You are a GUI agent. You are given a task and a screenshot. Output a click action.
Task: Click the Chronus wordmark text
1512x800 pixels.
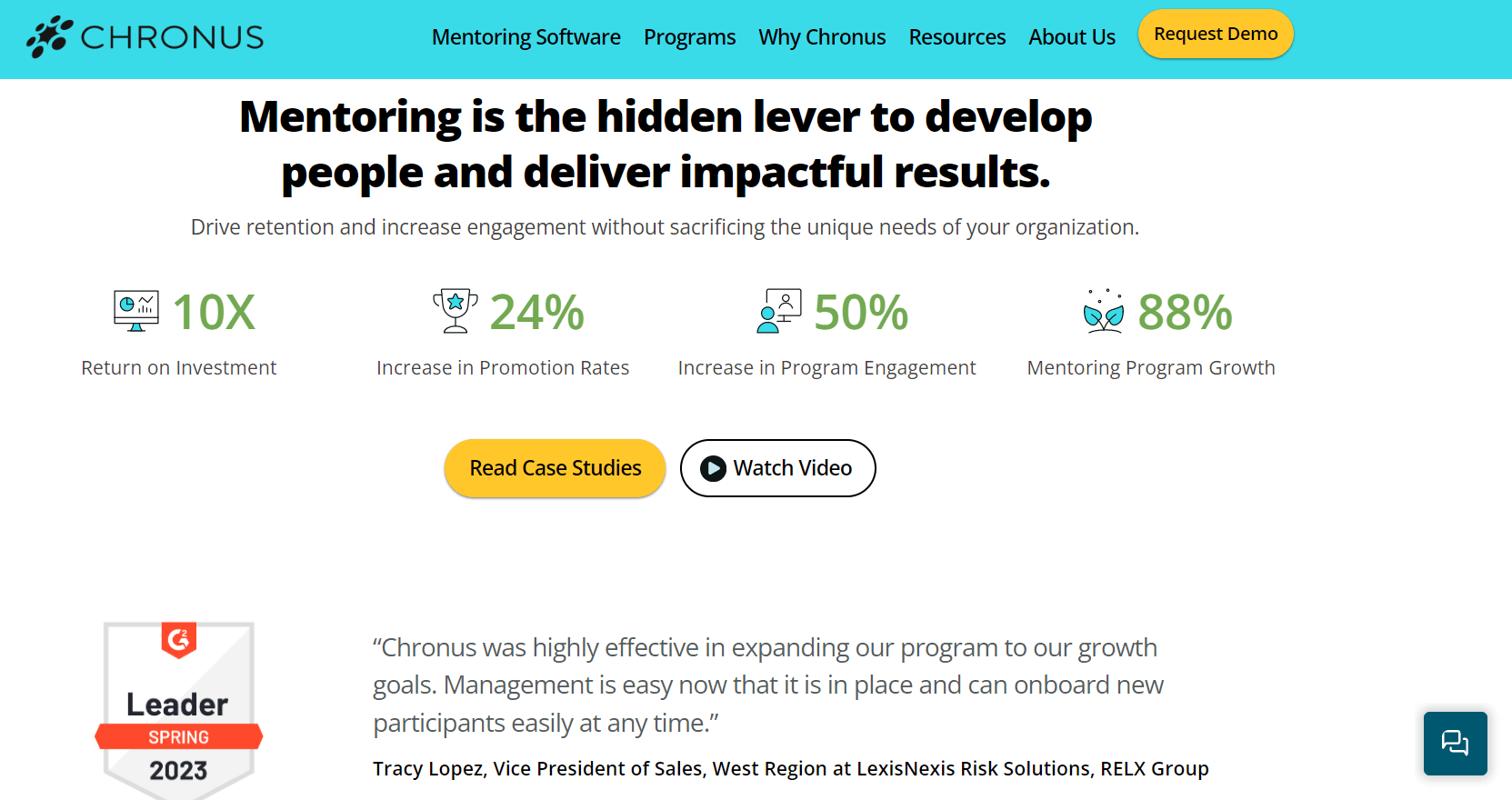[172, 37]
